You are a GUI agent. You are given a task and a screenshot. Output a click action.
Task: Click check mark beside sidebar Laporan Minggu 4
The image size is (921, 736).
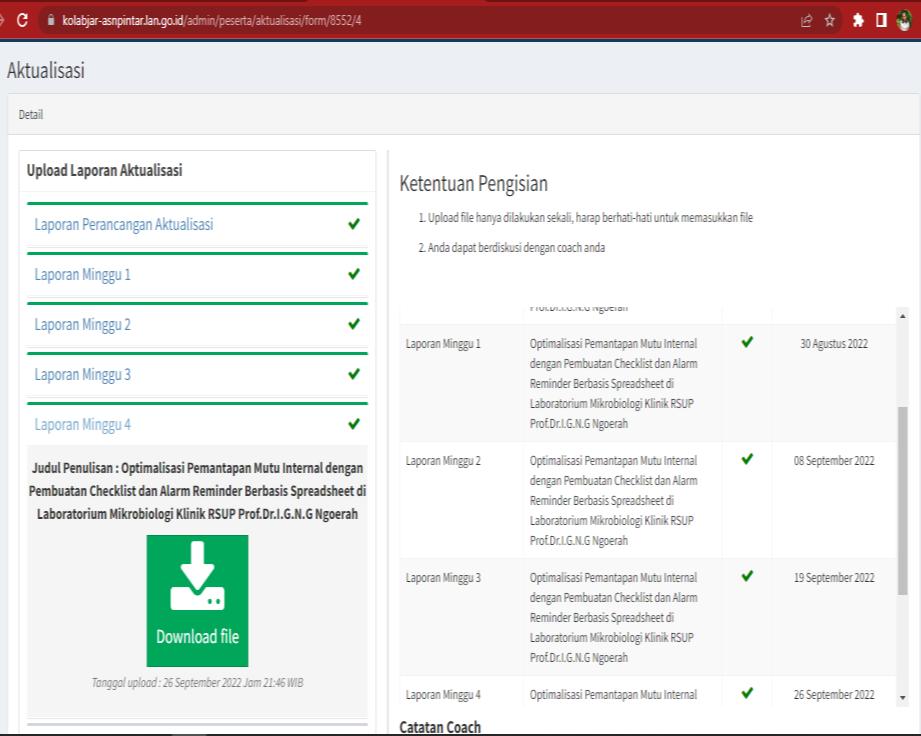click(x=354, y=424)
